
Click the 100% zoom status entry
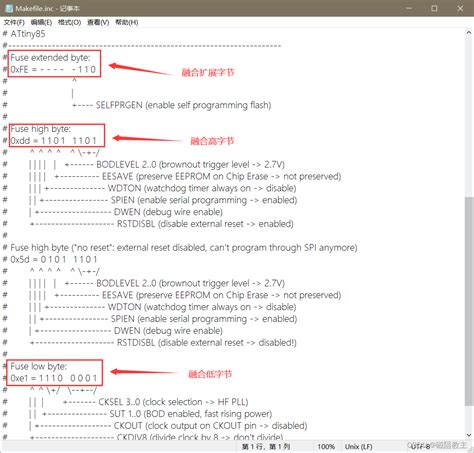pos(326,447)
